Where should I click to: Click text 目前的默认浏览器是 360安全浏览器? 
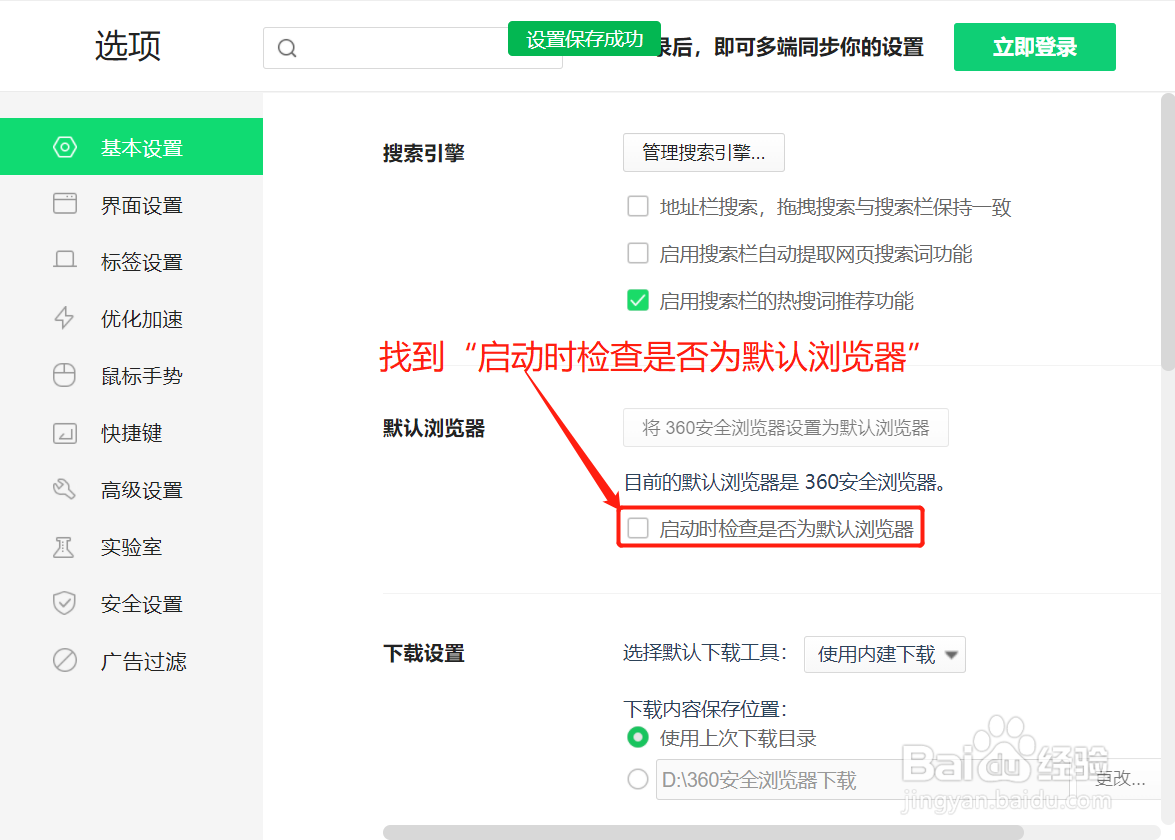pos(785,482)
